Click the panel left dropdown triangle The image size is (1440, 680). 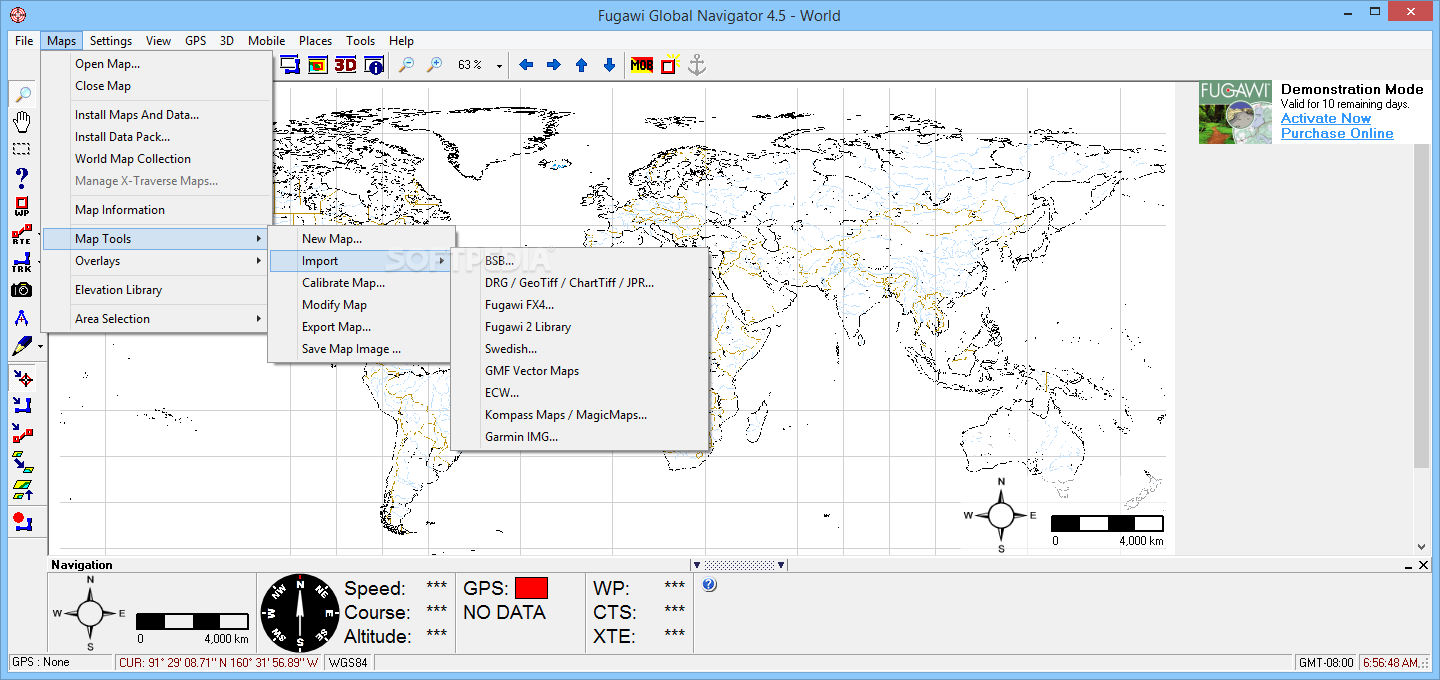point(697,565)
